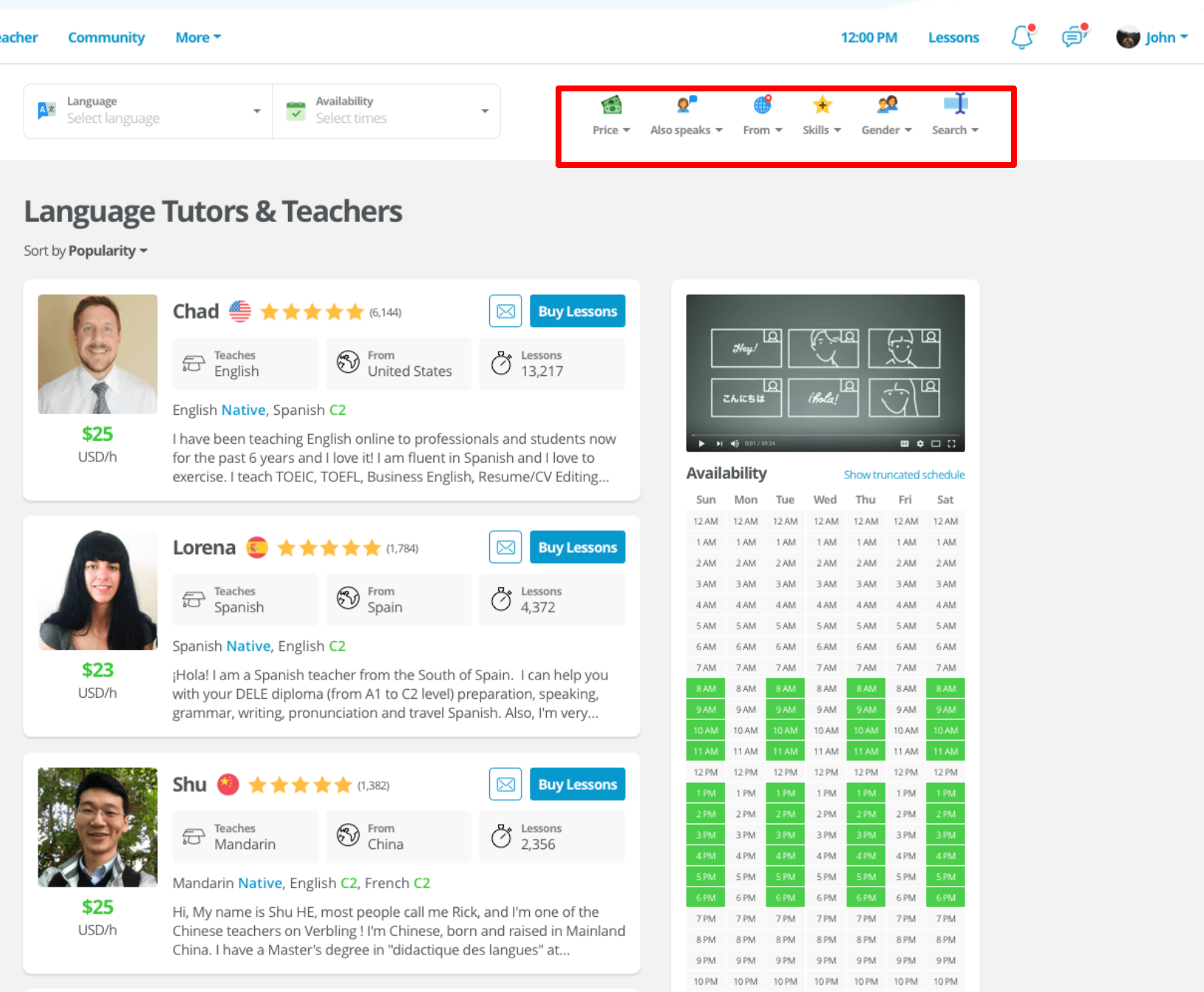Expand the More menu in navigation
The width and height of the screenshot is (1204, 992).
(x=197, y=38)
